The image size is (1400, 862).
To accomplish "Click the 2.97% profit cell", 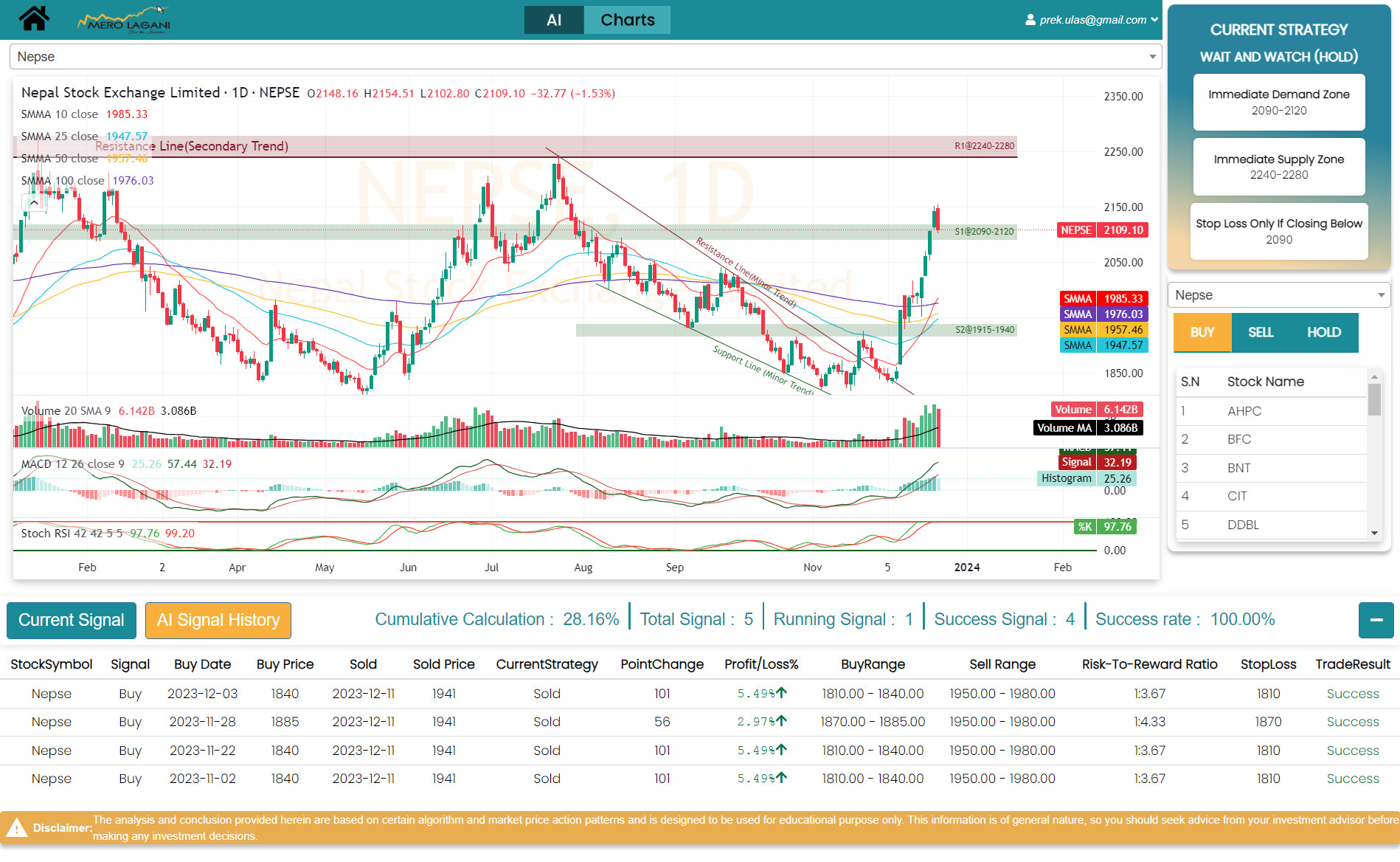I will (761, 722).
